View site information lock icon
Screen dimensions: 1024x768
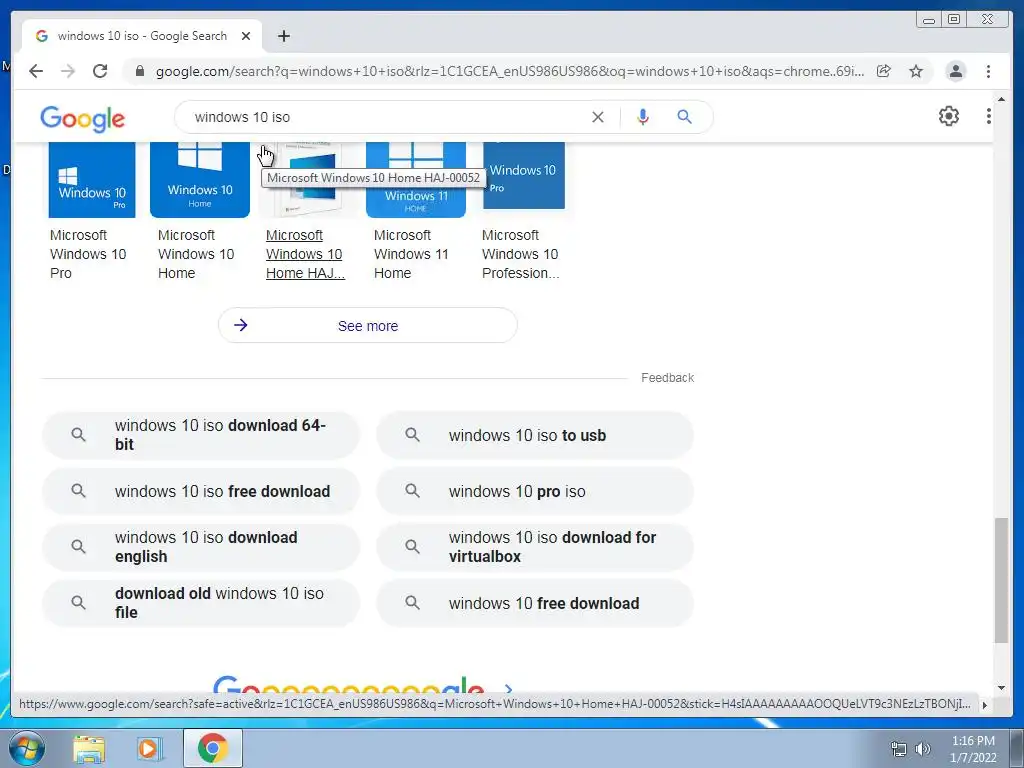140,71
